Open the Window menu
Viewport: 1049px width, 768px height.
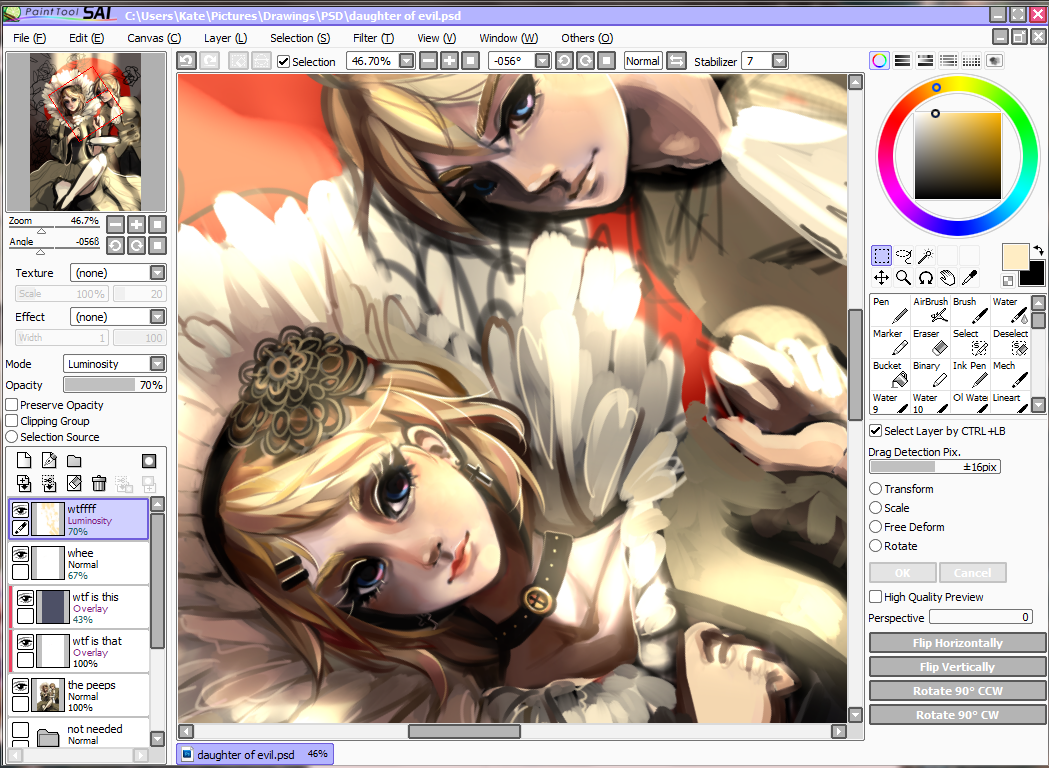pos(508,38)
